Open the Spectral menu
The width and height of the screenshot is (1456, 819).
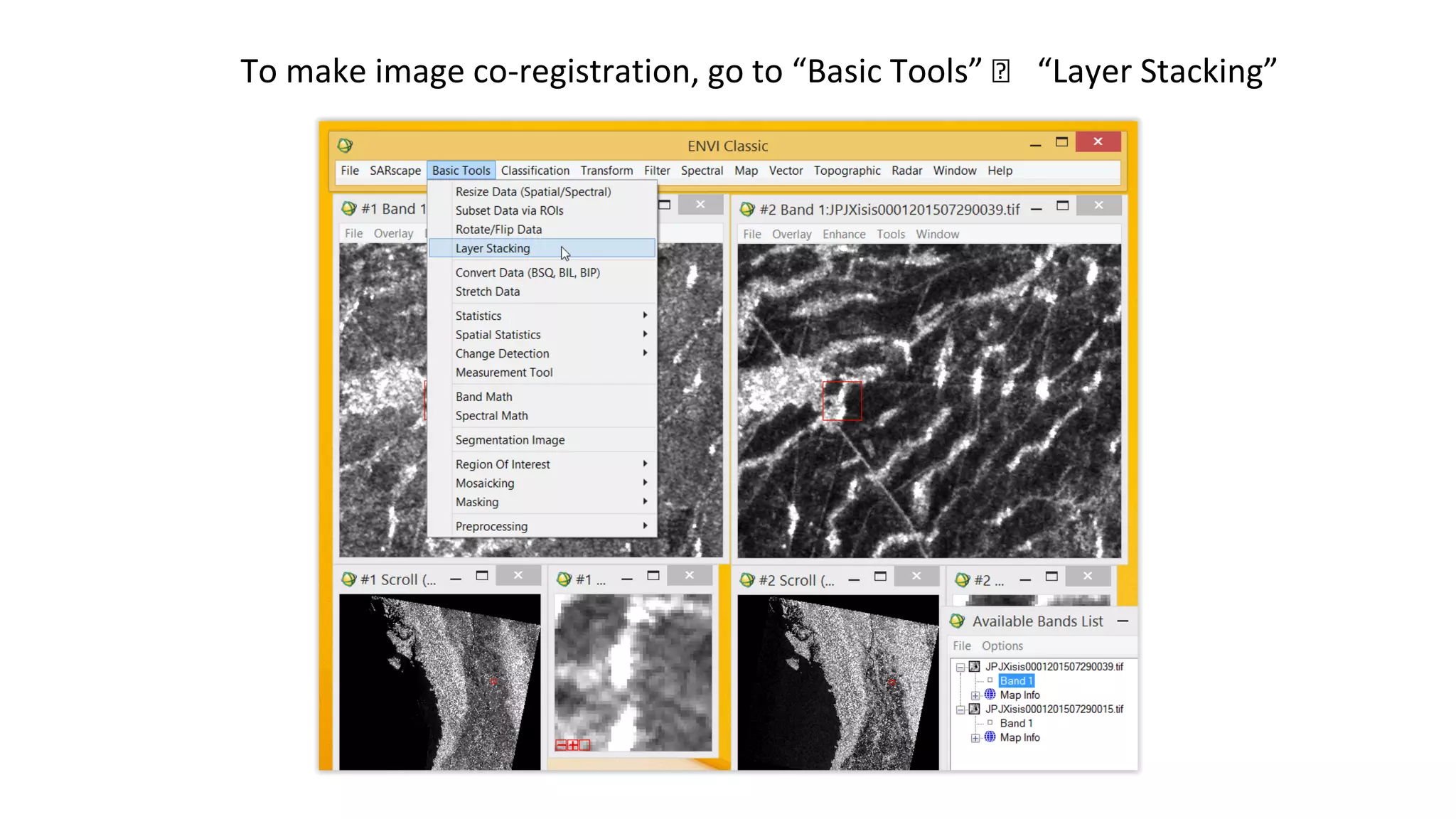[x=702, y=171]
